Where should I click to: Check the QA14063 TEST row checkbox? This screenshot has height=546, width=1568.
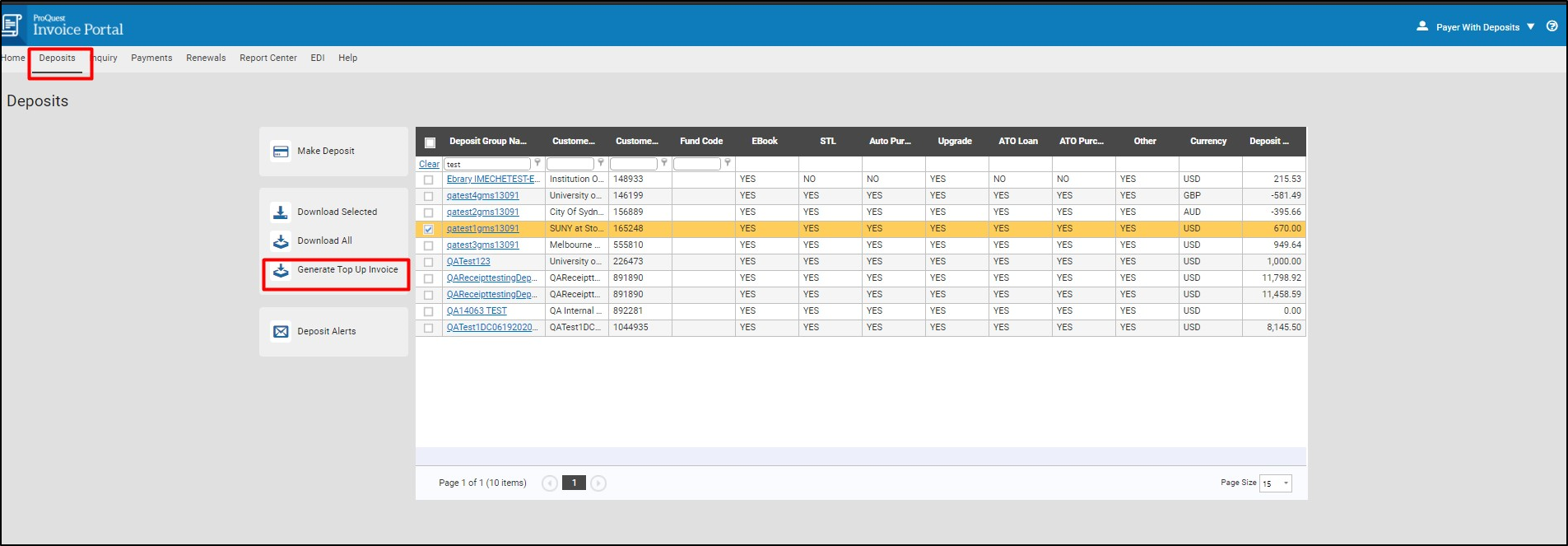[x=428, y=311]
